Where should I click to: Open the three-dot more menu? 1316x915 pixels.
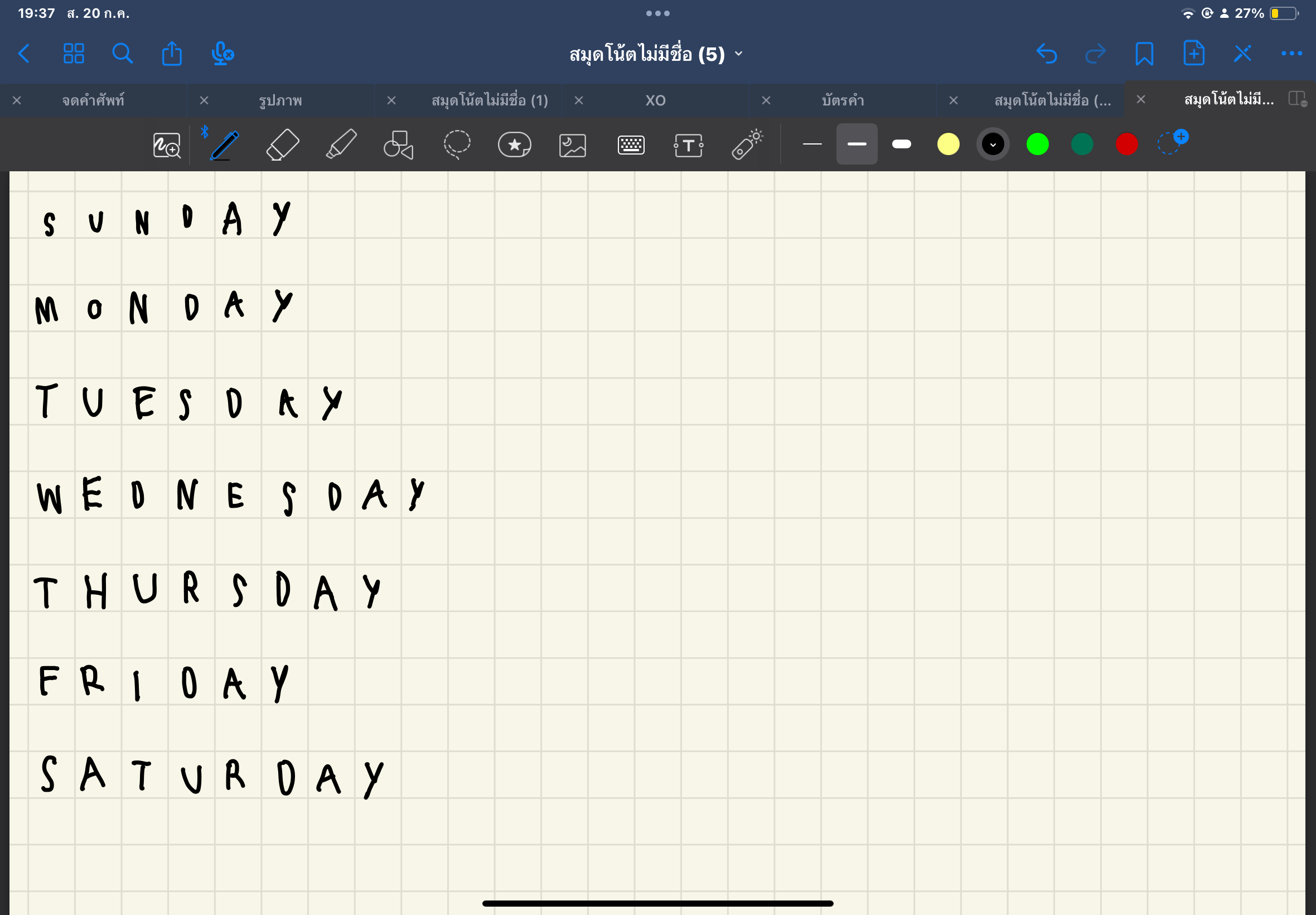coord(1291,54)
